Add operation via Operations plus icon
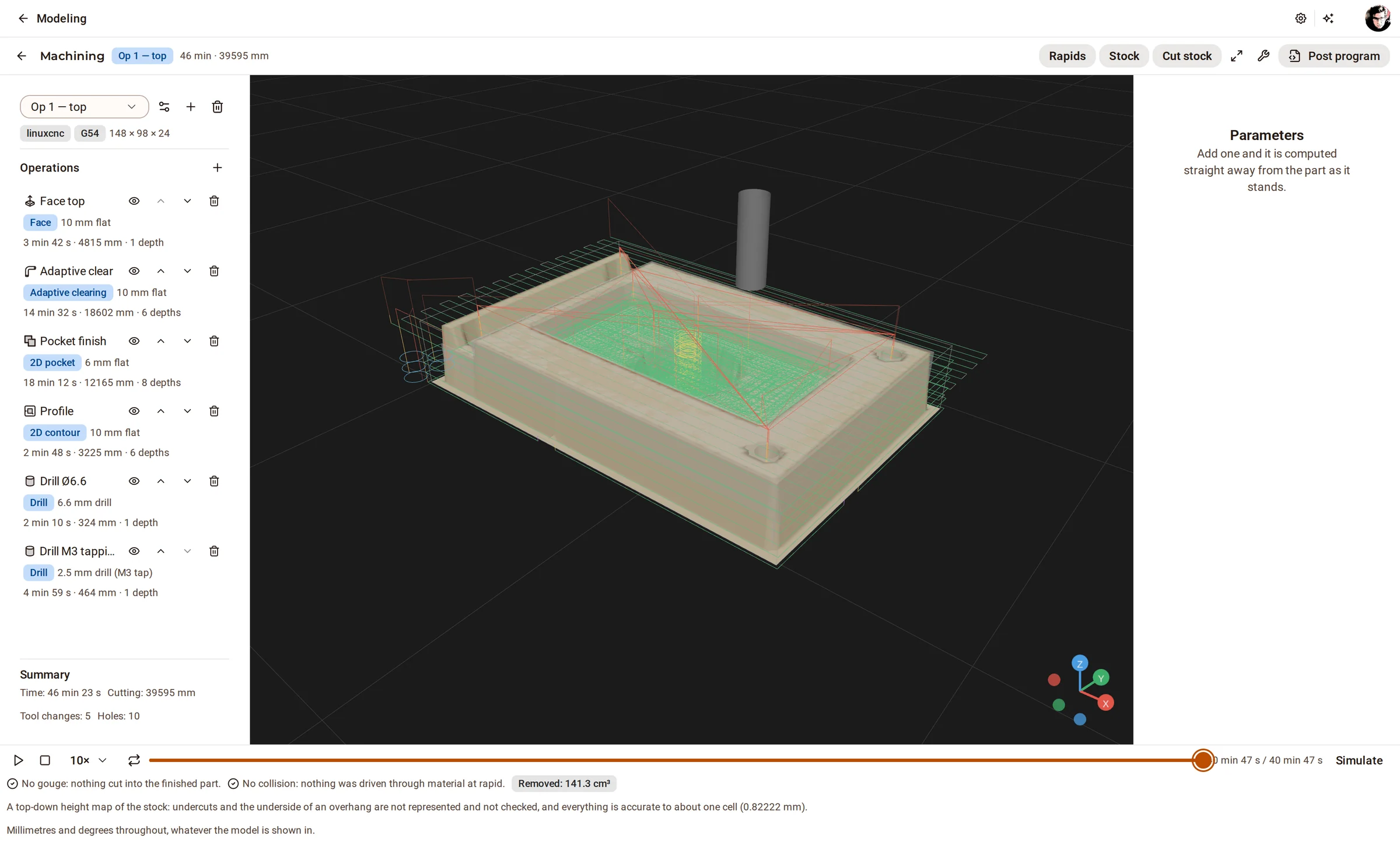The image size is (1400, 842). [x=218, y=168]
